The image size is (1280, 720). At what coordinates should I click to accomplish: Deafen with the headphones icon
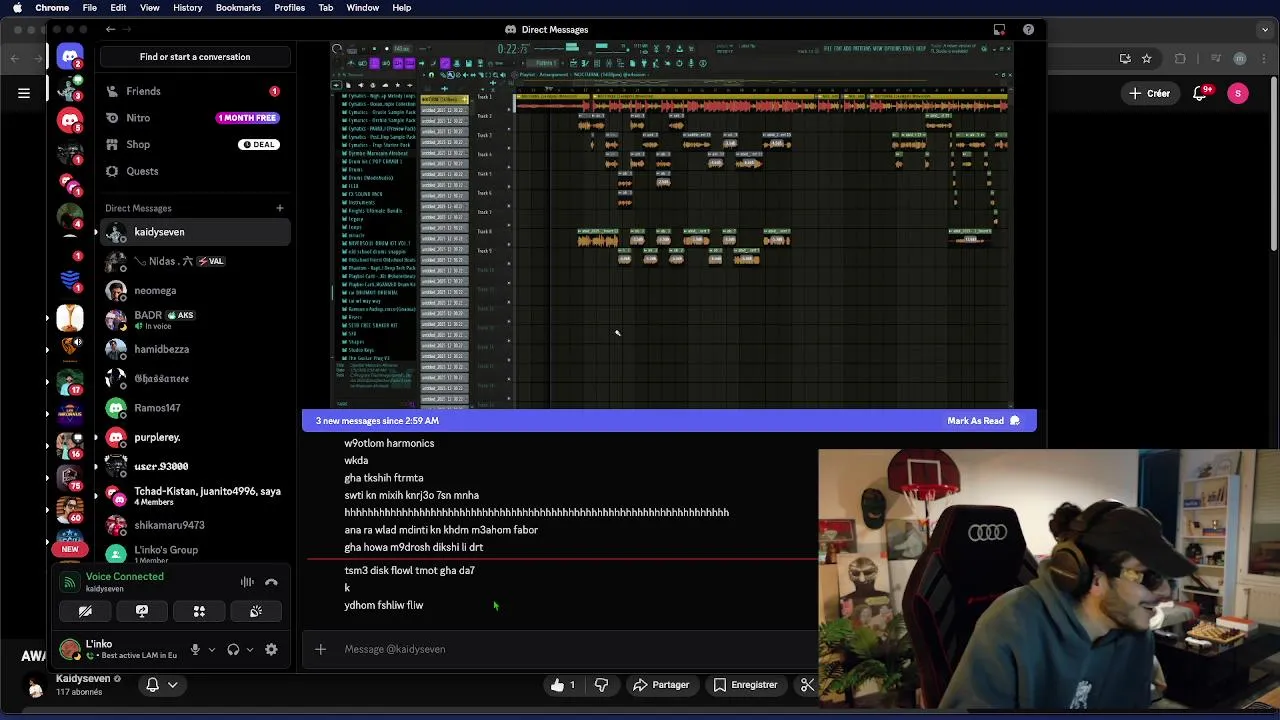[x=233, y=649]
